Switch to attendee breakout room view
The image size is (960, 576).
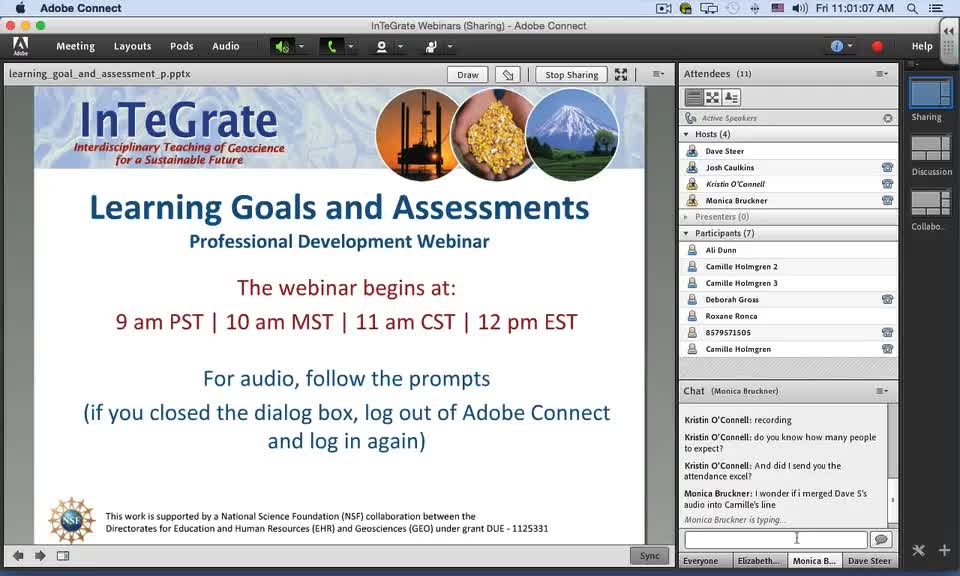pos(712,97)
